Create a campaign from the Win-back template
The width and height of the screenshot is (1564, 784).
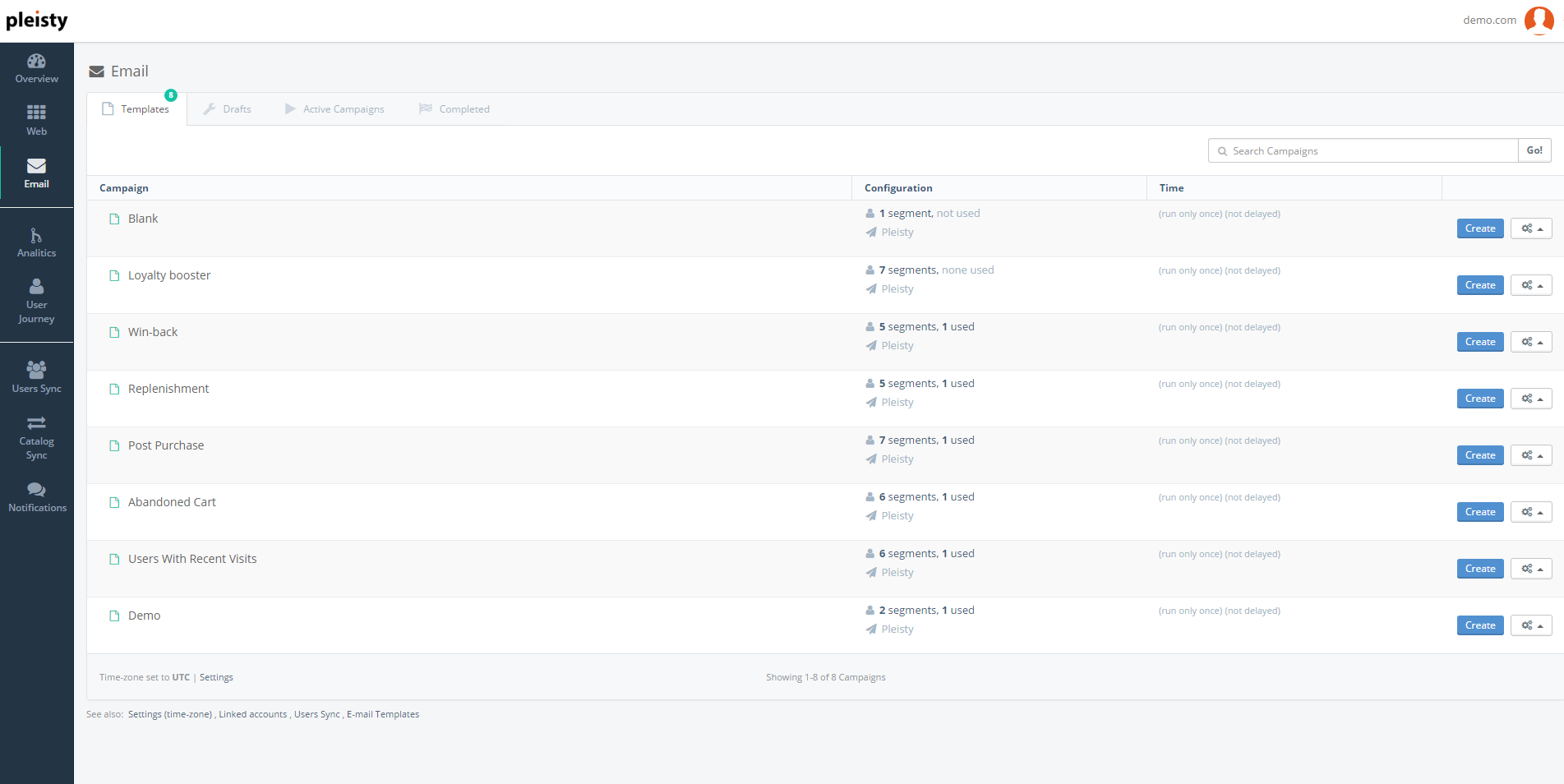point(1479,341)
